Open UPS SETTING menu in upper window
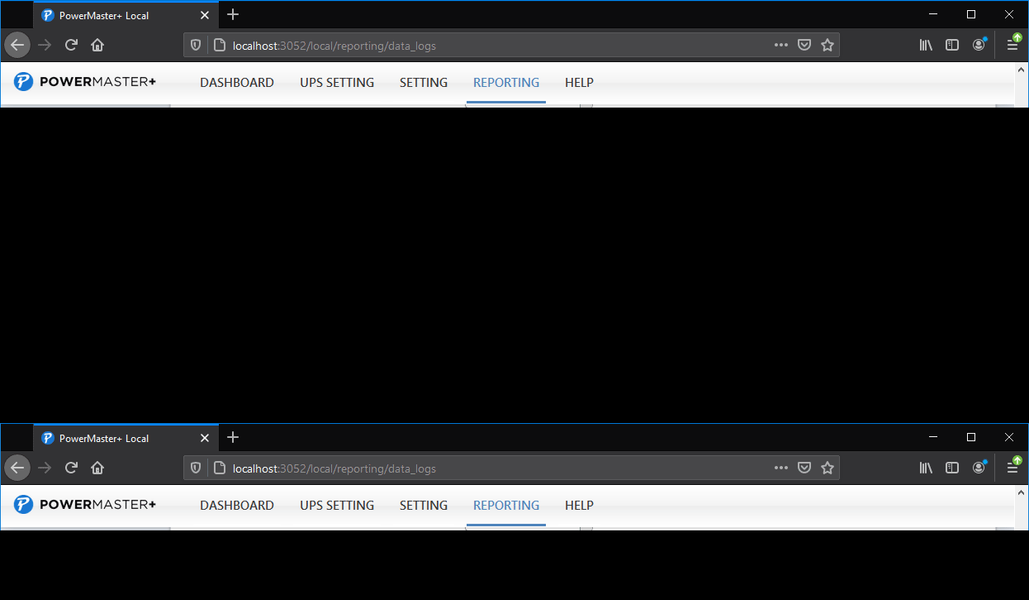 pyautogui.click(x=337, y=83)
